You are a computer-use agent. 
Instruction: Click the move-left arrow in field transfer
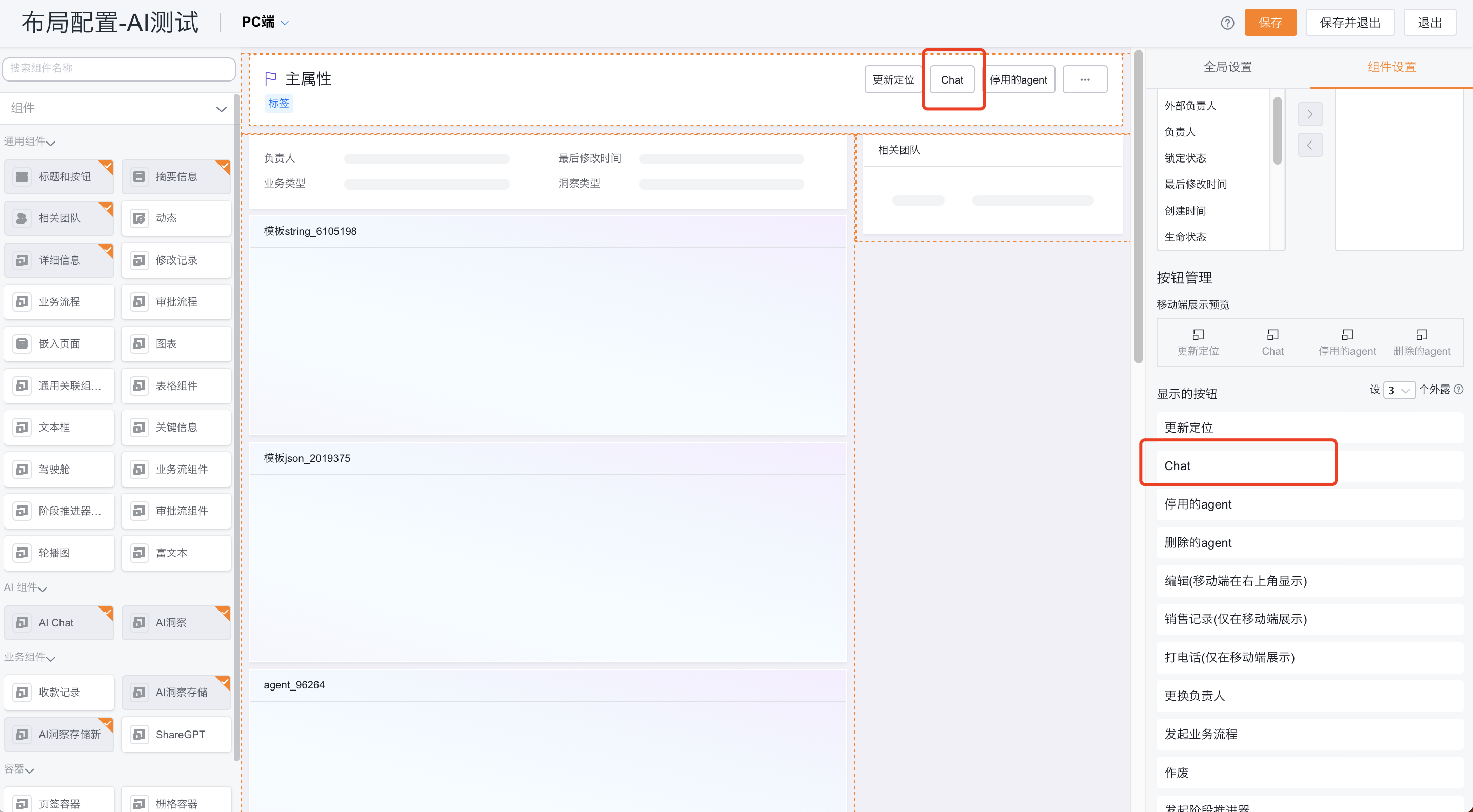tap(1310, 145)
